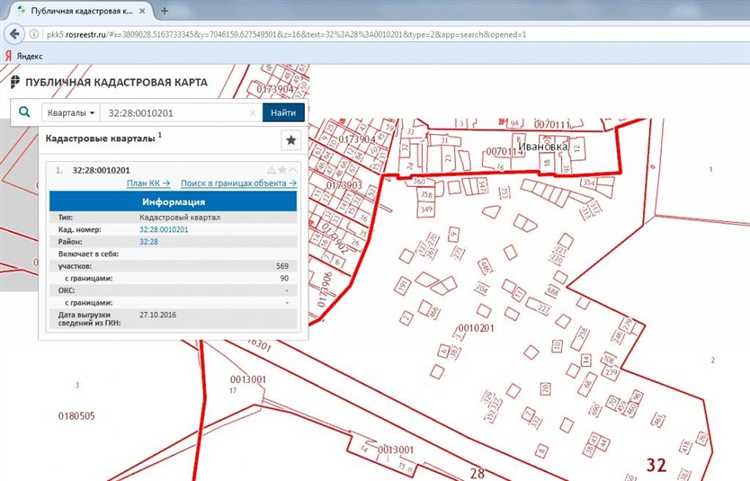Click quarter label 0180505 on map
This screenshot has height=481, width=750.
[77, 416]
